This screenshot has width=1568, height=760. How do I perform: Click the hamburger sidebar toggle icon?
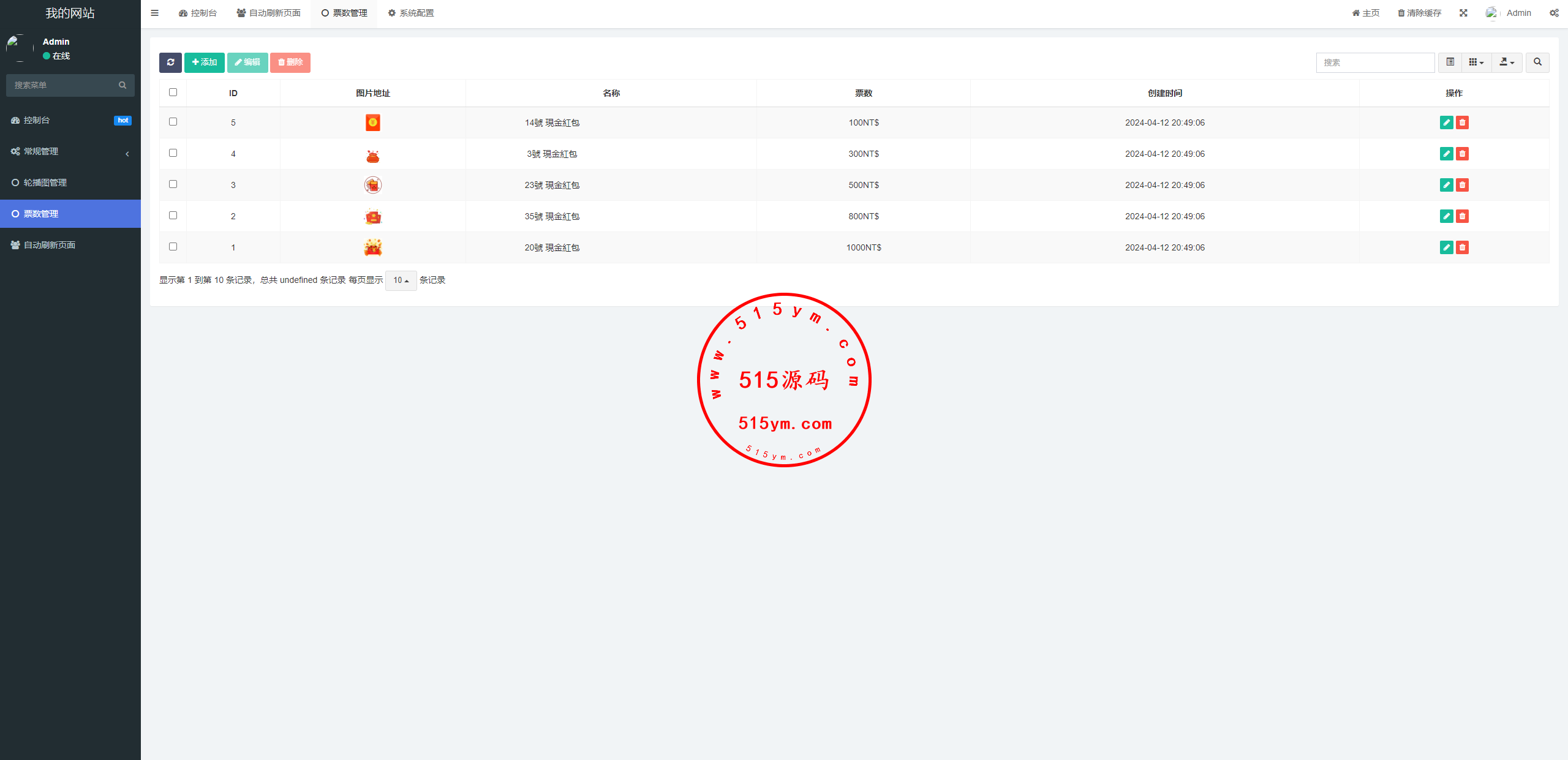tap(155, 13)
